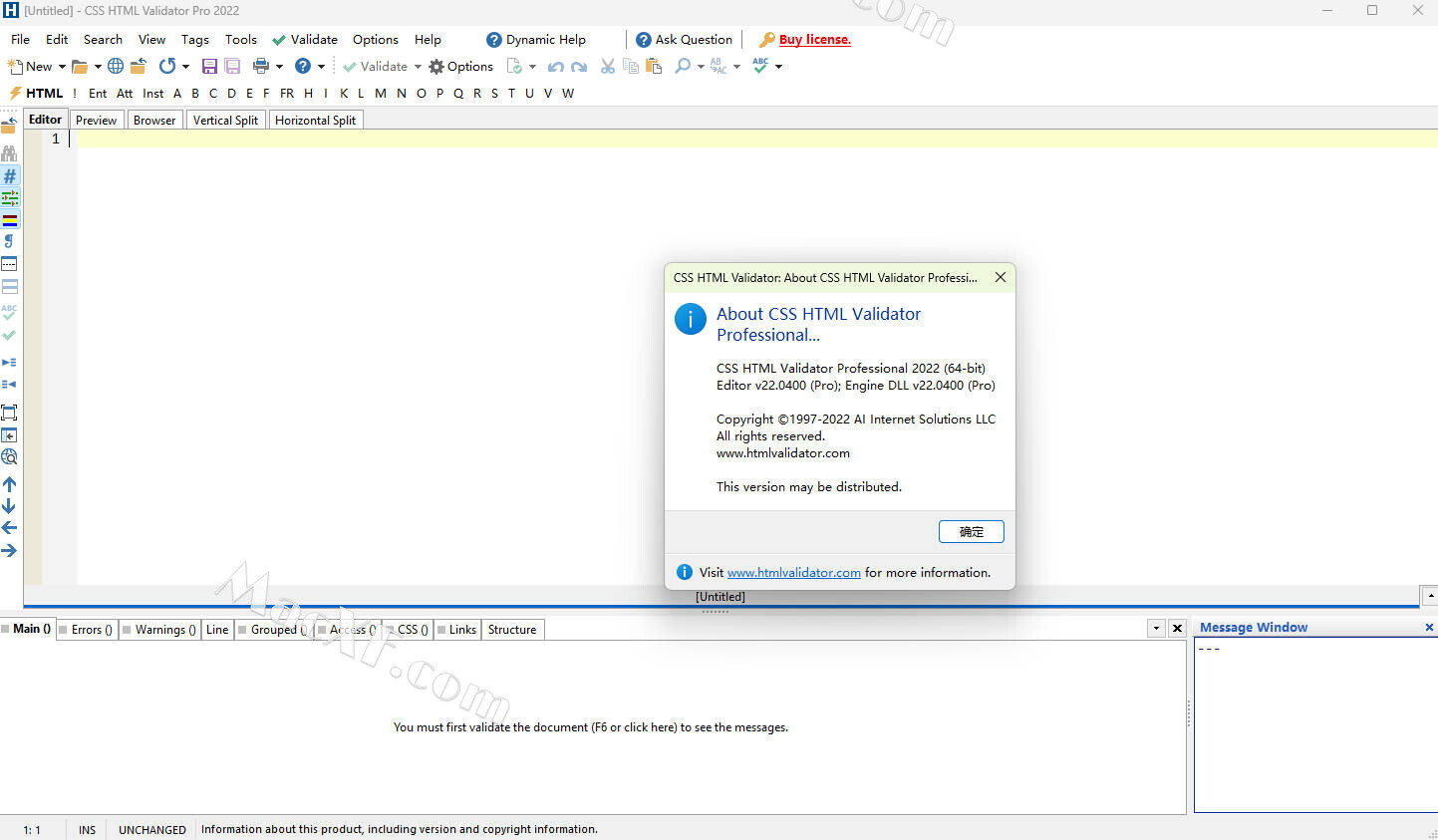Switch to the Preview tab
The width and height of the screenshot is (1438, 840).
coord(96,121)
